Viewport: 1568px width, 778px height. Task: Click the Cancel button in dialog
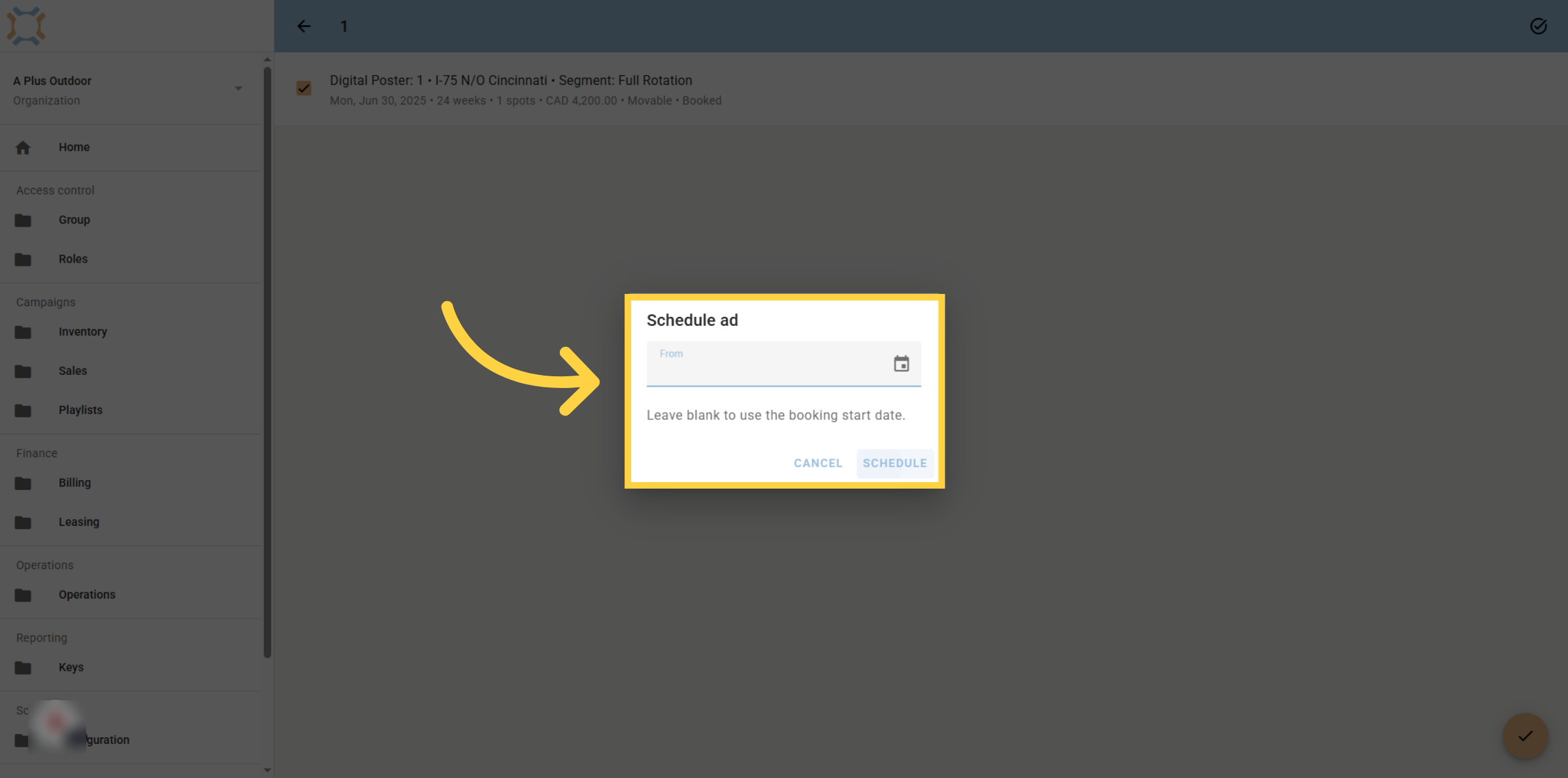point(818,463)
